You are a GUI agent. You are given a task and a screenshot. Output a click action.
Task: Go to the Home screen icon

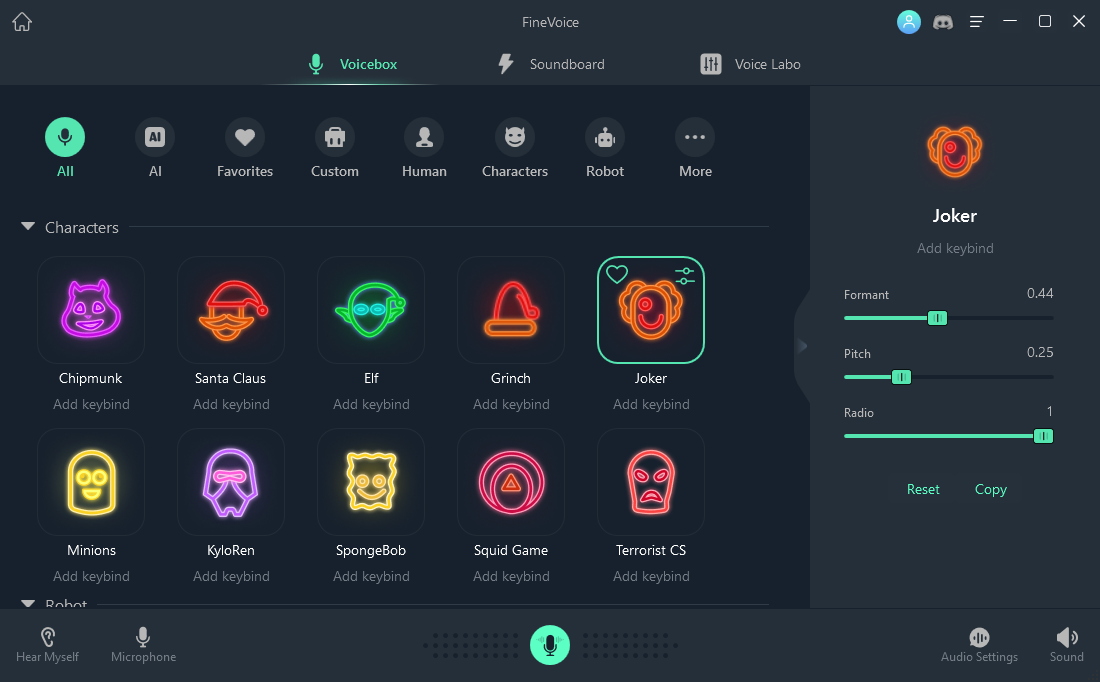22,22
